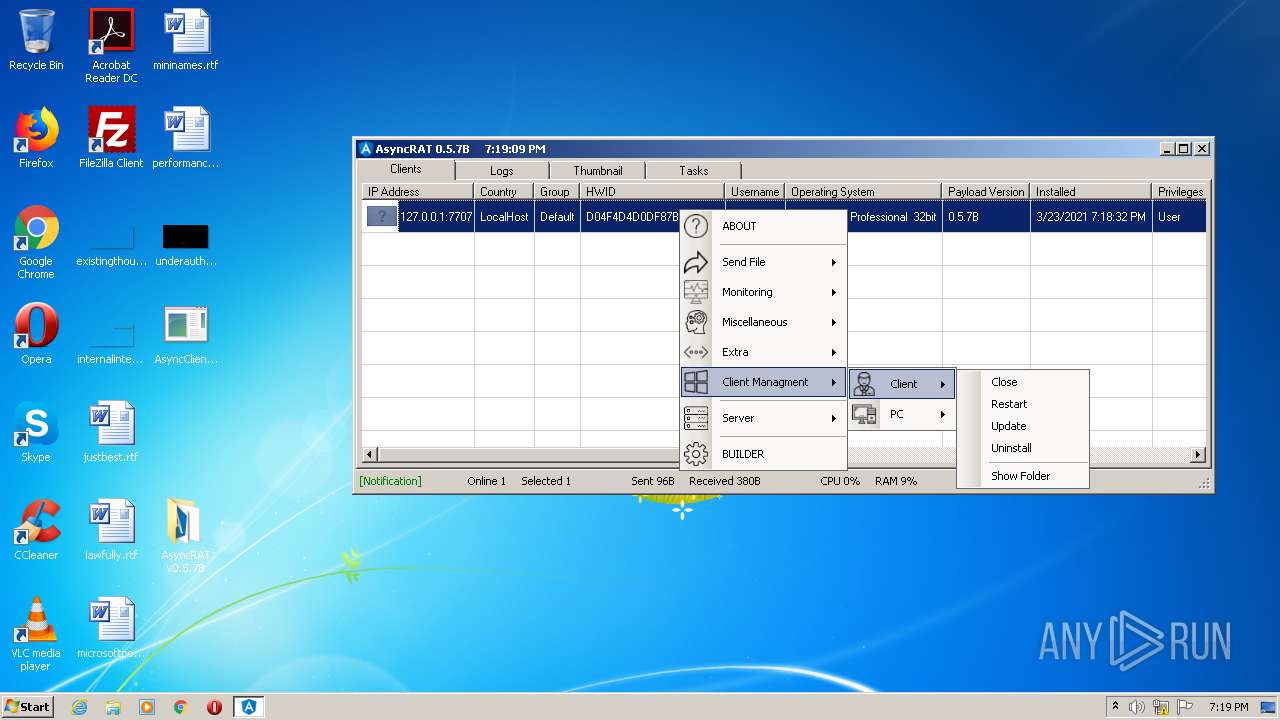
Task: Switch to the Logs tab
Action: coord(502,171)
